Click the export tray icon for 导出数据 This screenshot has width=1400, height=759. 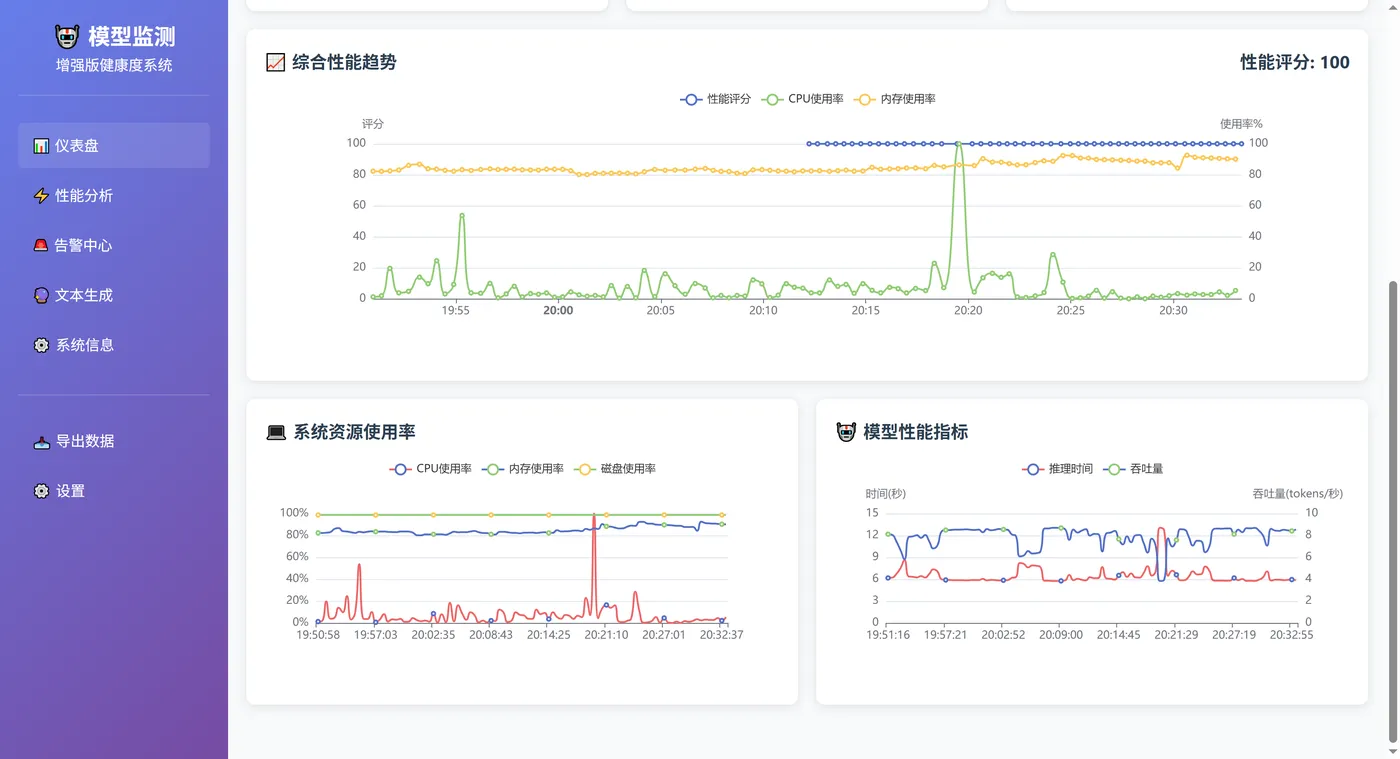click(41, 441)
